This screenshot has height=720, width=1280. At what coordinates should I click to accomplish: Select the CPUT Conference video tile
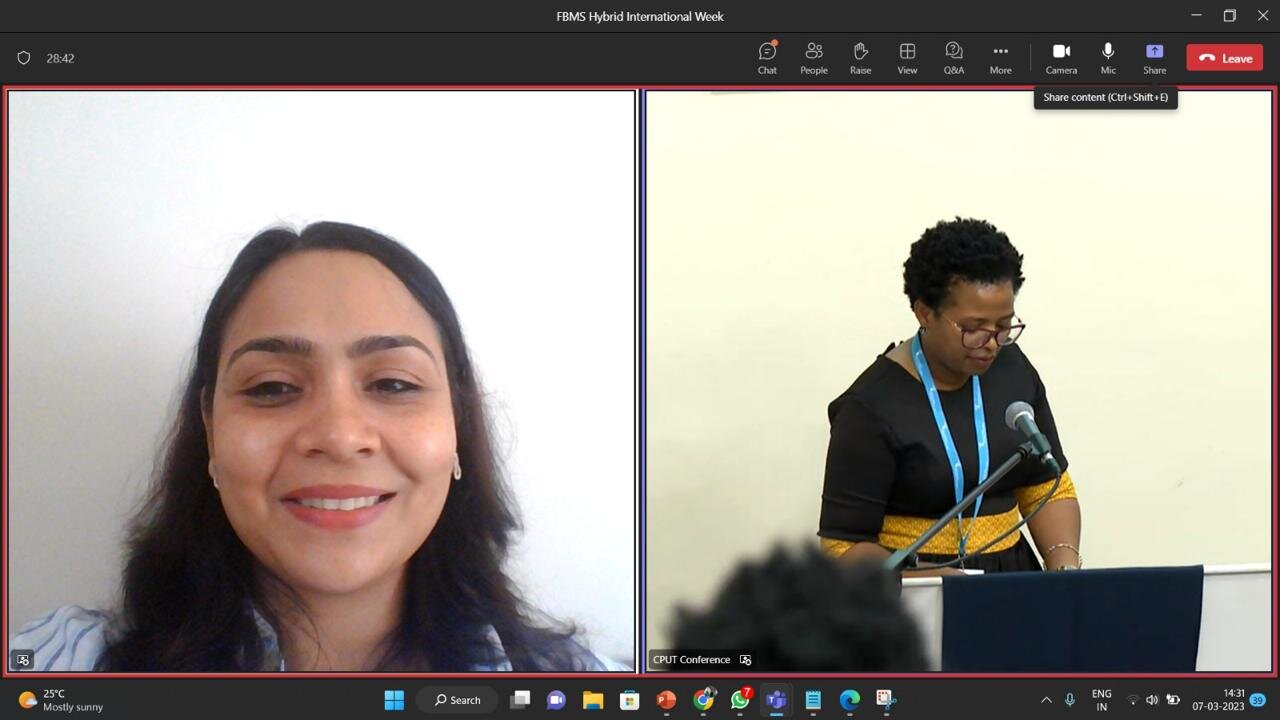pyautogui.click(x=958, y=380)
